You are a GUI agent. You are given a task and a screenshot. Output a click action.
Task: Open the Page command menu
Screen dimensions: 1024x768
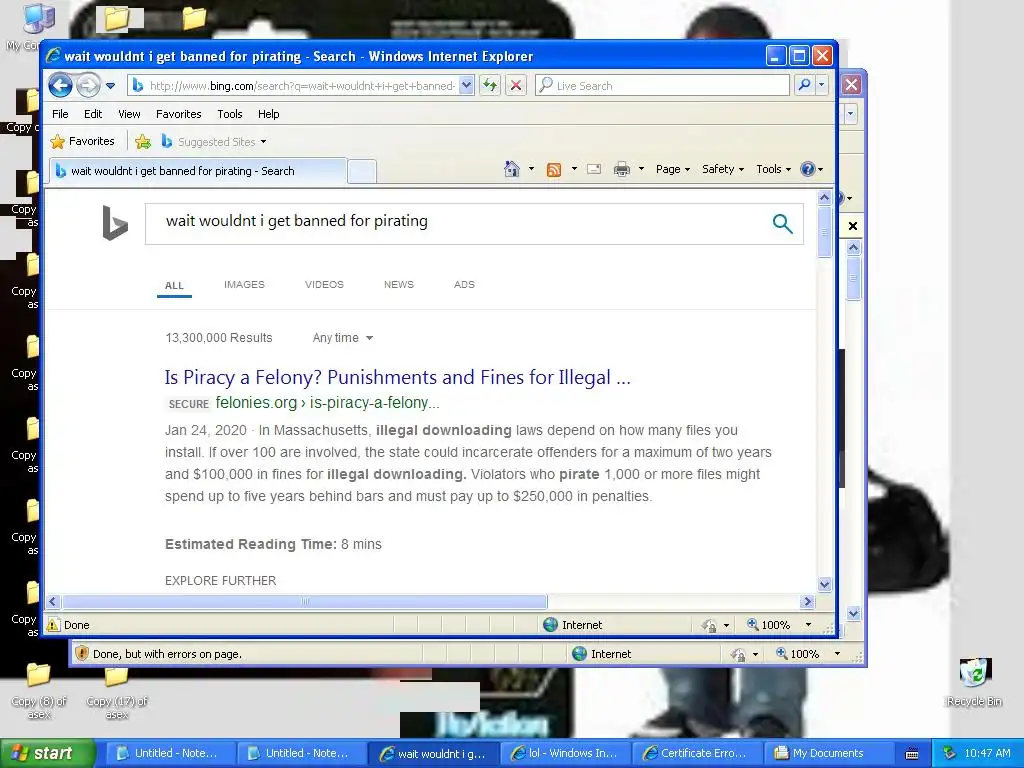click(673, 169)
